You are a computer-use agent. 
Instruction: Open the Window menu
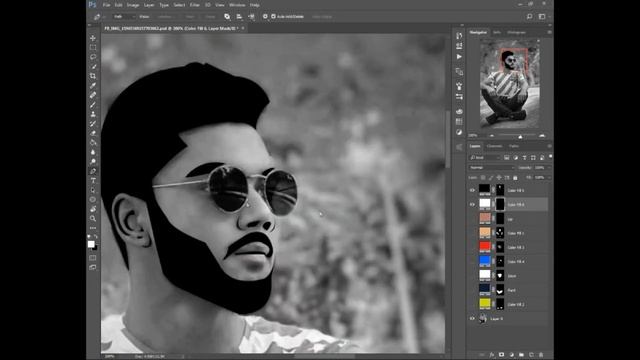237,5
